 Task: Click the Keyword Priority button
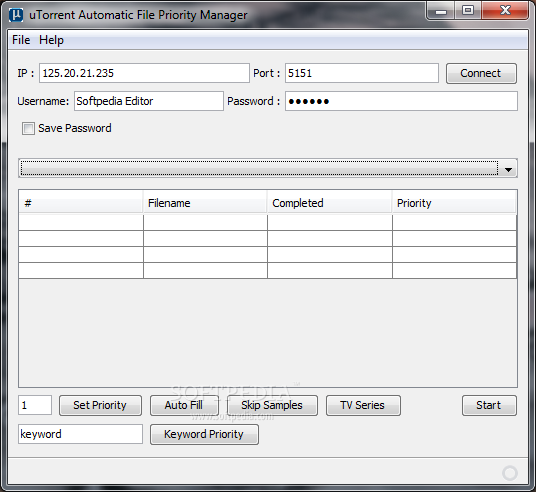point(204,435)
